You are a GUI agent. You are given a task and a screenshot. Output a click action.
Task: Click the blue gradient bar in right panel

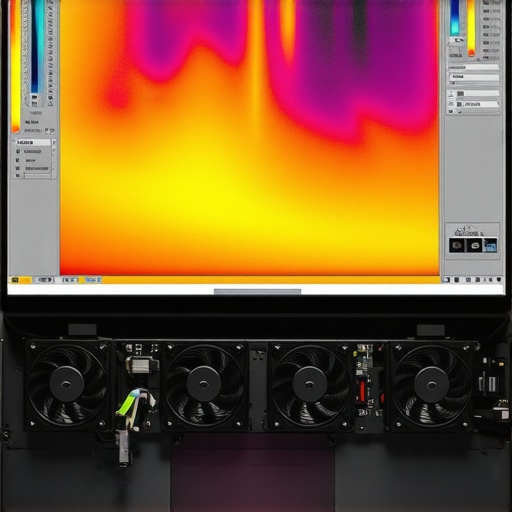click(455, 17)
